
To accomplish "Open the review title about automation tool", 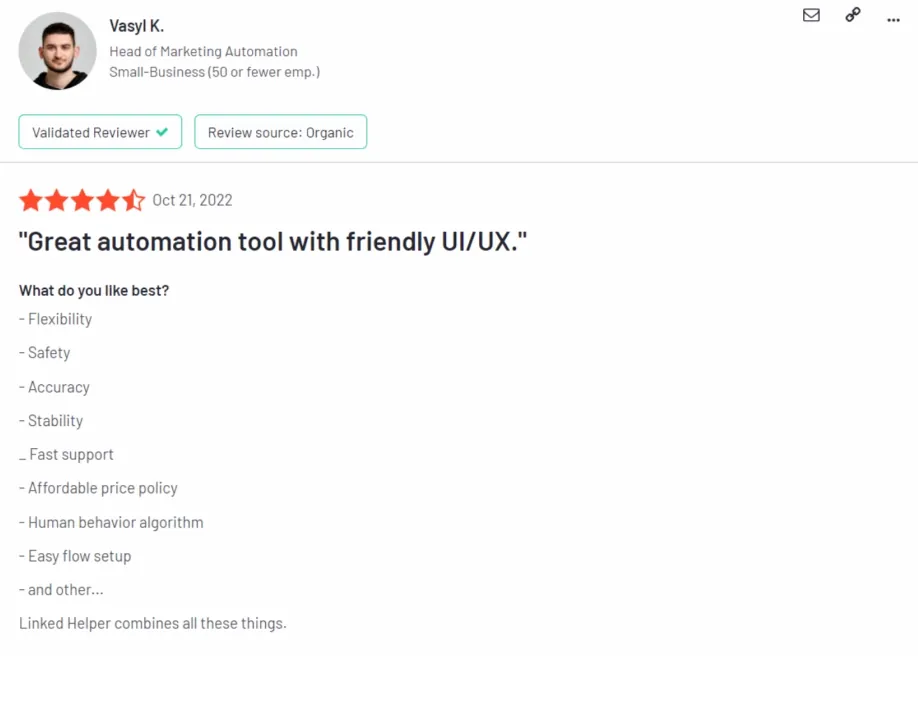I will (x=273, y=241).
